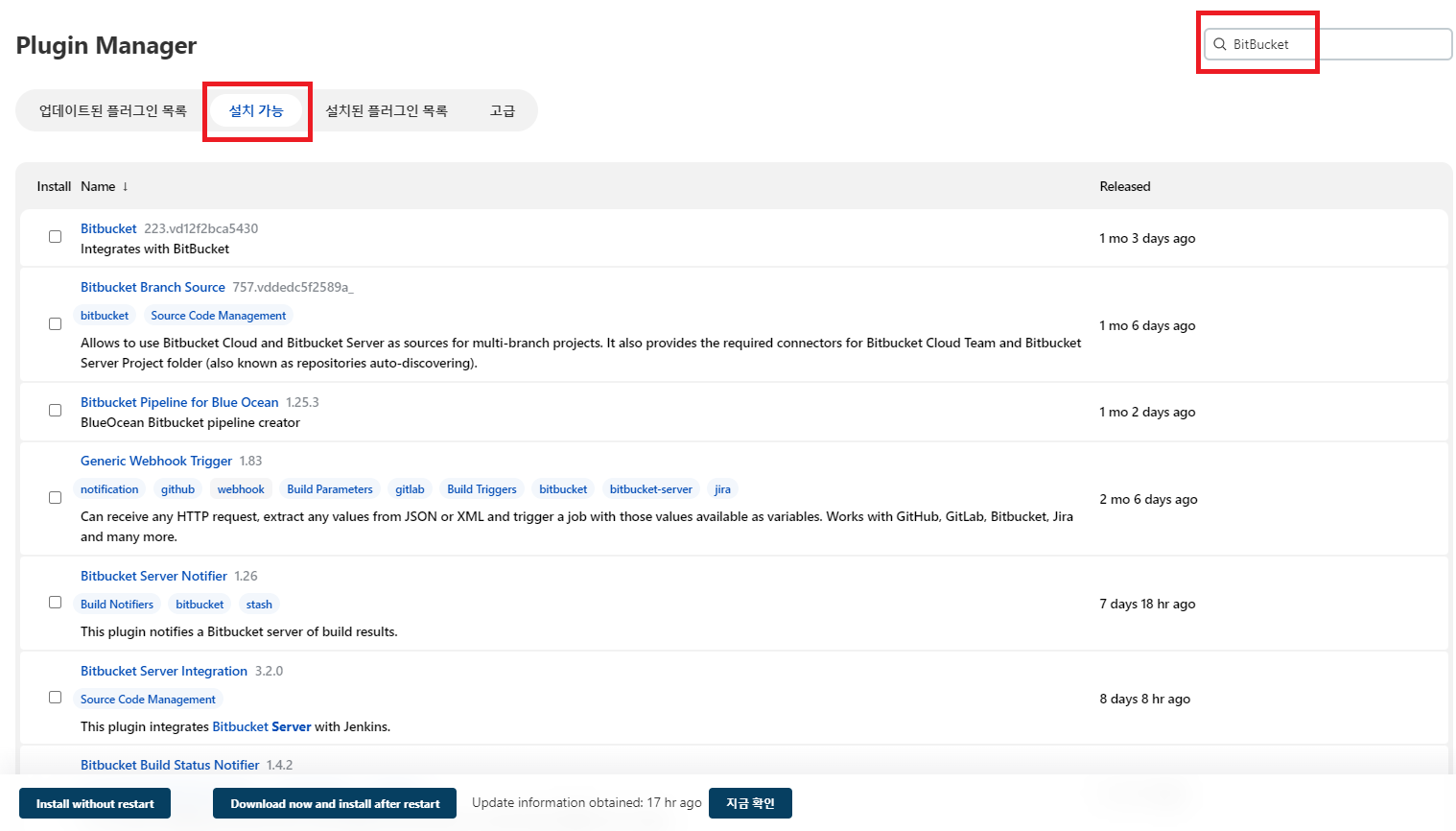Click the 'BlueOcean Bitbucket pipeline creator' description
1456x831 pixels.
[x=190, y=422]
